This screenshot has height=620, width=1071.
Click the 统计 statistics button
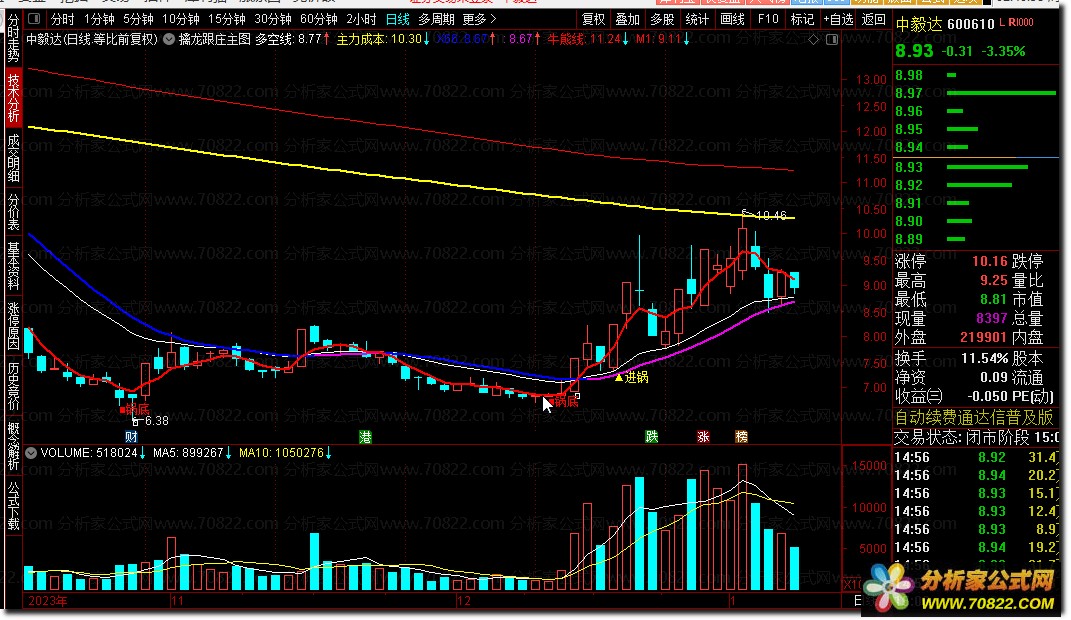(x=697, y=19)
